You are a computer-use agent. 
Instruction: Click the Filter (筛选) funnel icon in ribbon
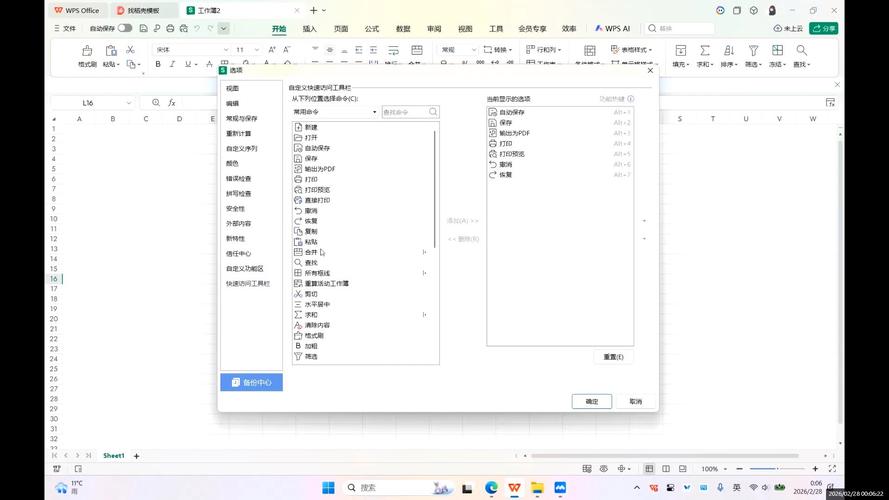[753, 50]
